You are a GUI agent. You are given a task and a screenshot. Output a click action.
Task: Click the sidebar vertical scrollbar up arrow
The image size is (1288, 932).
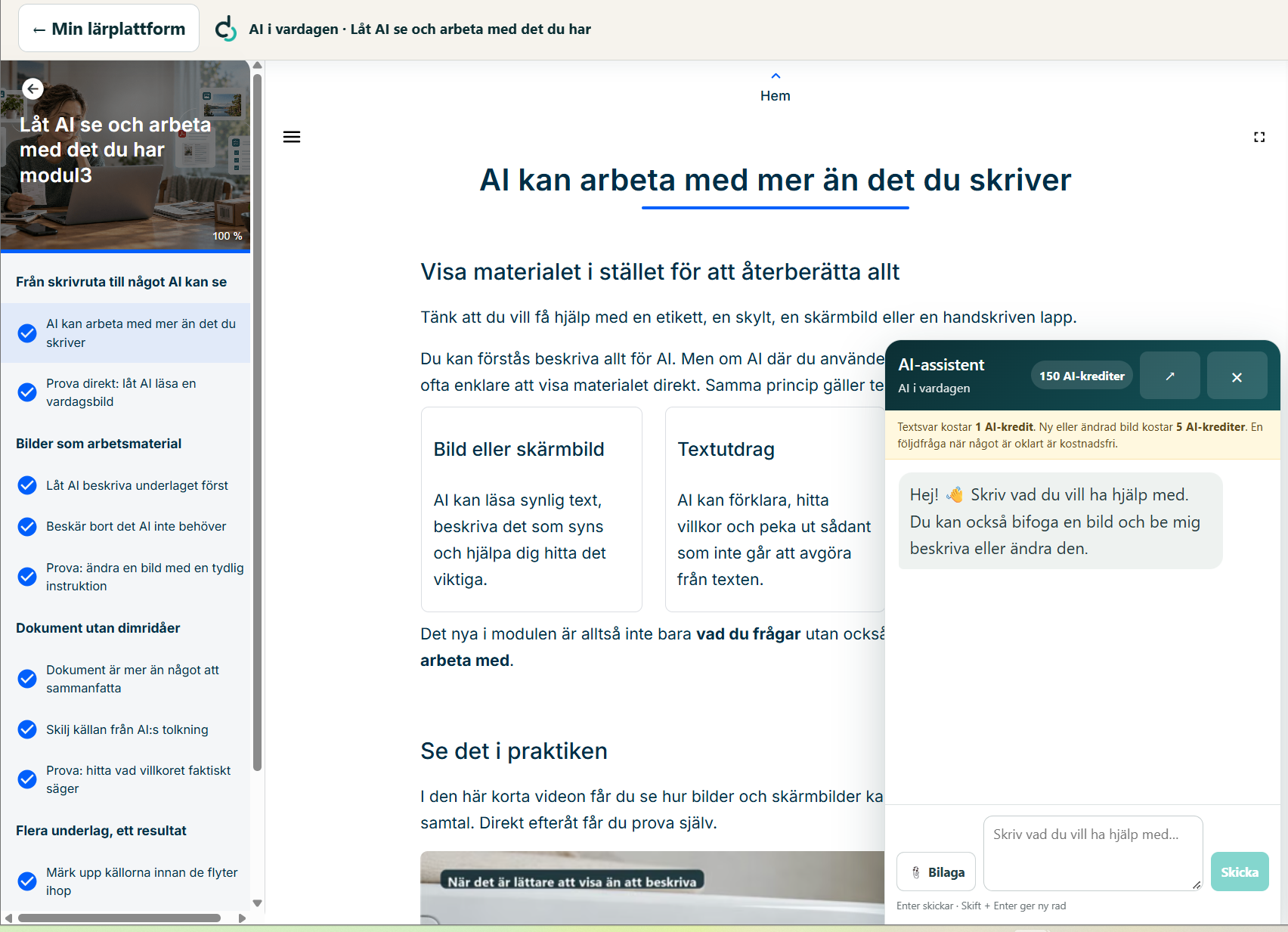coord(257,66)
